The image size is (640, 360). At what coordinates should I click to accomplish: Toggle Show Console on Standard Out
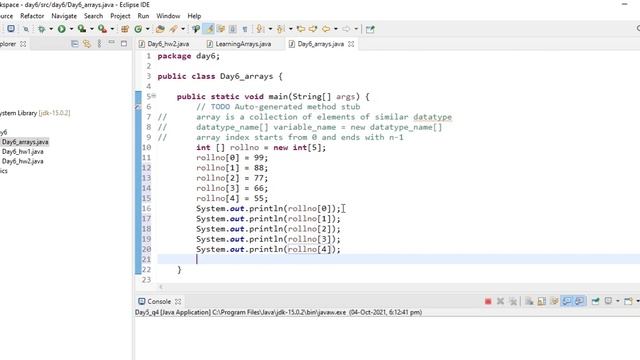pyautogui.click(x=567, y=301)
